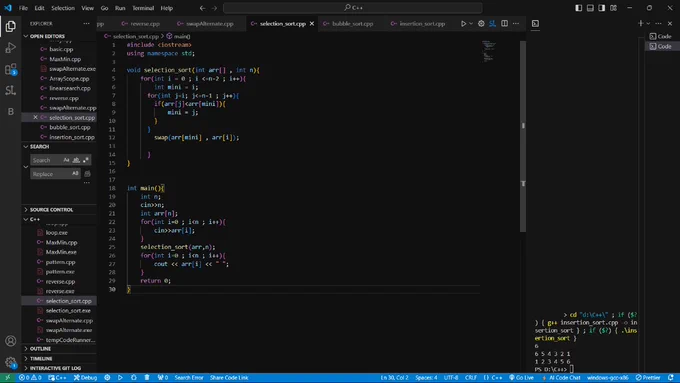Open the Extensions view in the activity bar
Image resolution: width=680 pixels, height=383 pixels.
pos(10,69)
